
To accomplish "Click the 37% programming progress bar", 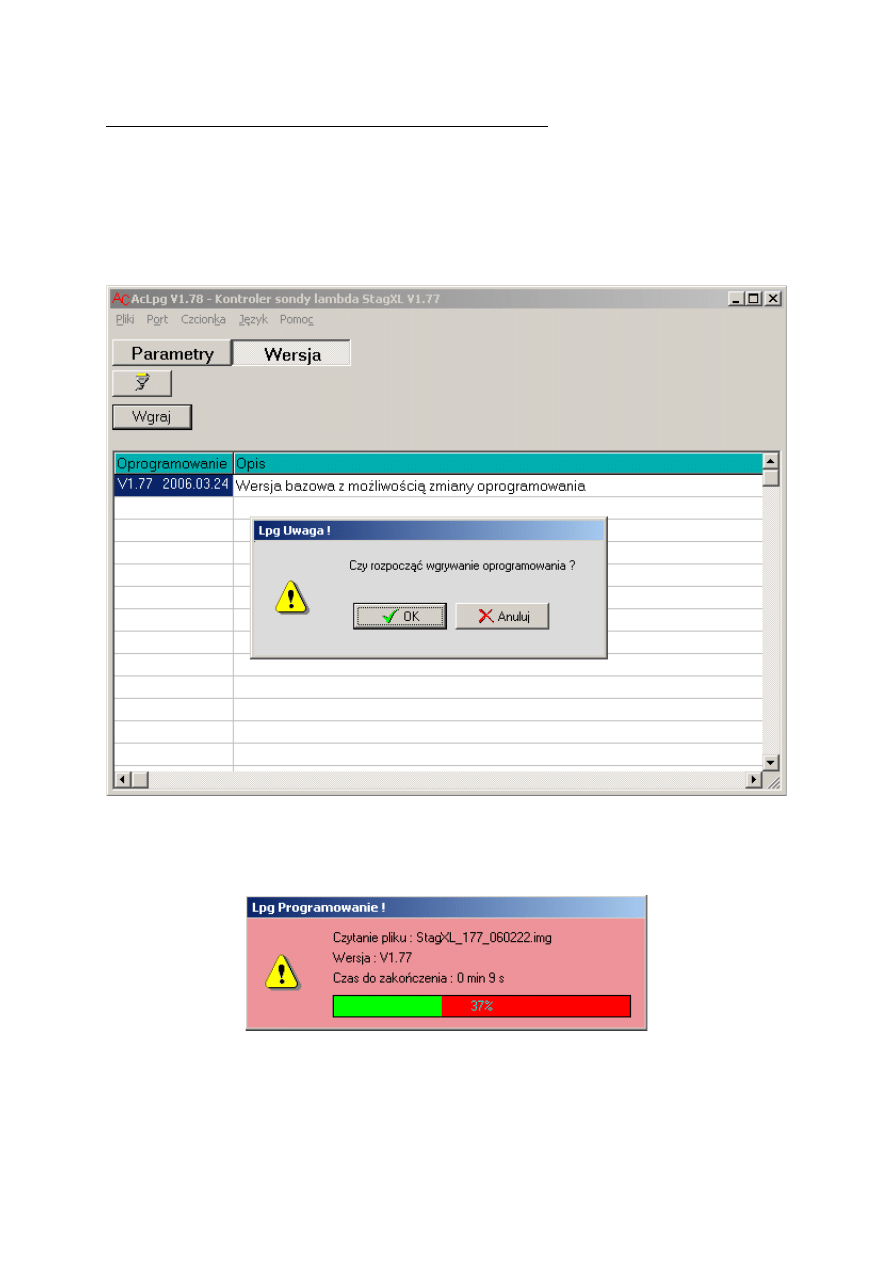I will tap(481, 1006).
